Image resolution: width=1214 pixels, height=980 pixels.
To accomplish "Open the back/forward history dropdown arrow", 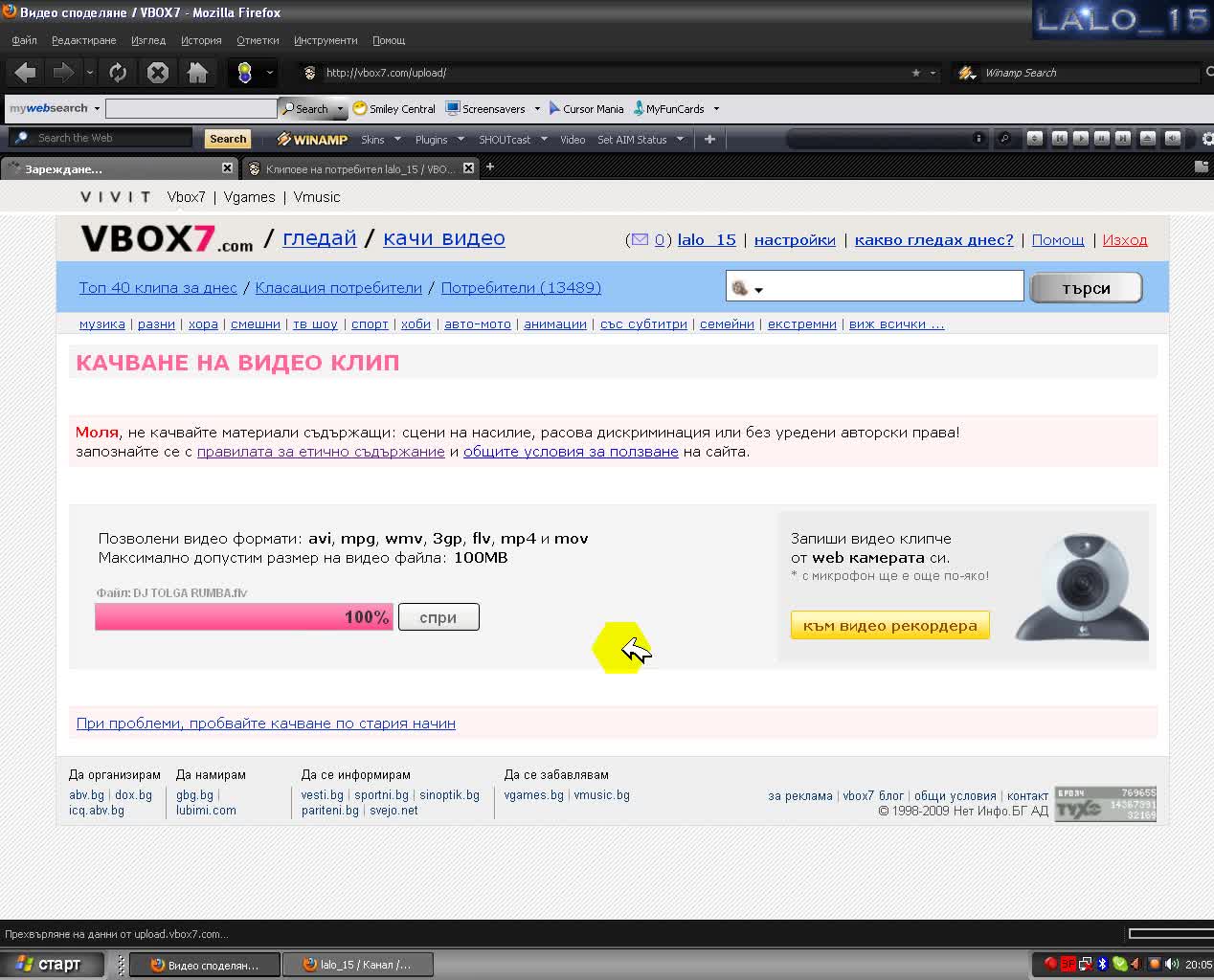I will 90,72.
